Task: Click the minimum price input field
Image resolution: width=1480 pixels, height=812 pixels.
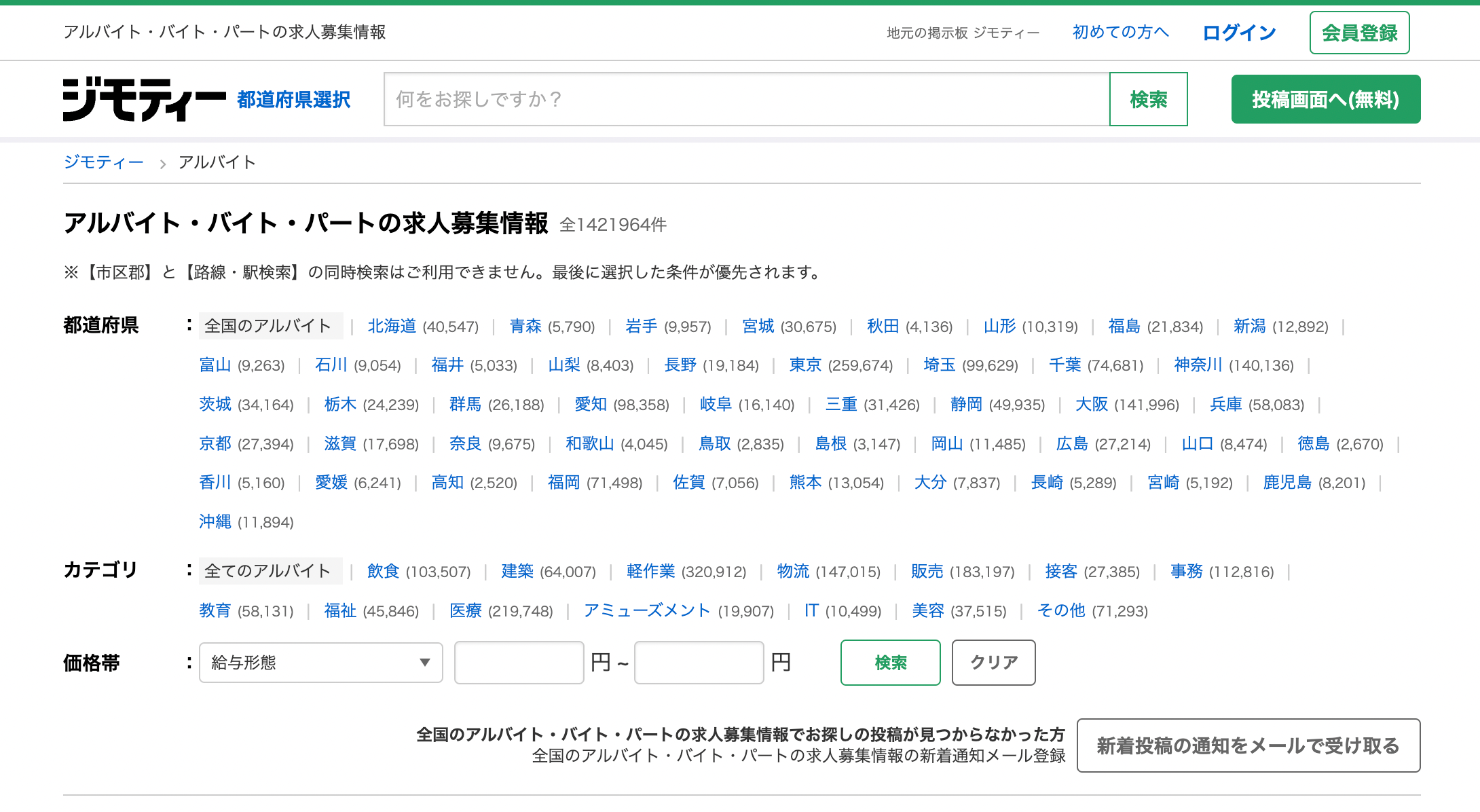Action: 519,663
